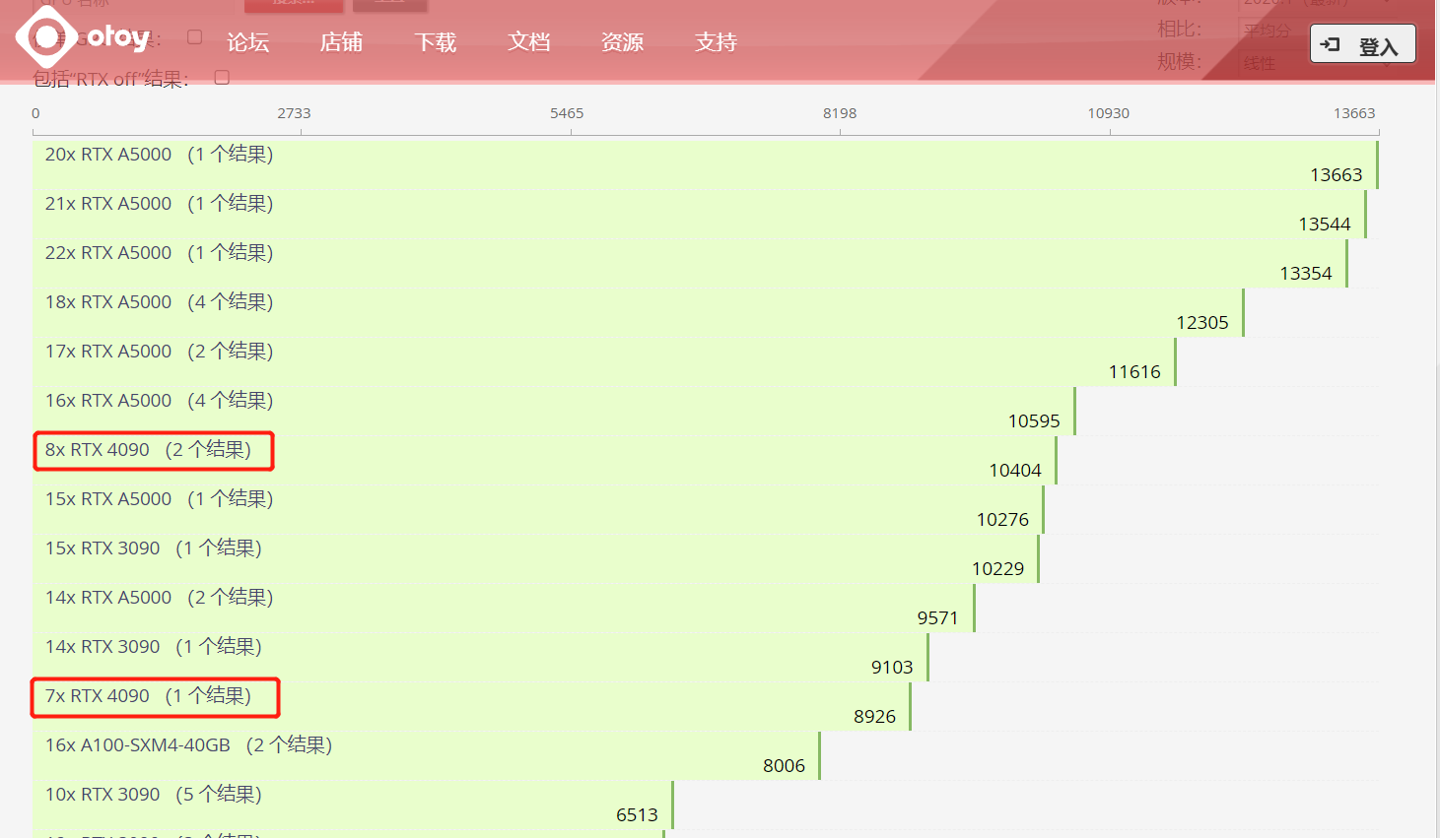Open the 论坛 forum menu item
The width and height of the screenshot is (1440, 838).
tap(248, 42)
